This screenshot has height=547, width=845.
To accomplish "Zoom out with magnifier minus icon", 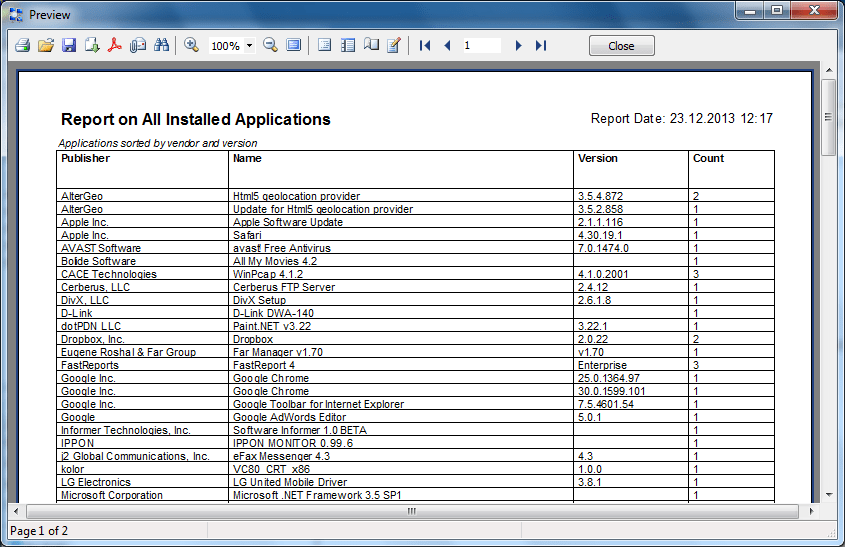I will (271, 46).
